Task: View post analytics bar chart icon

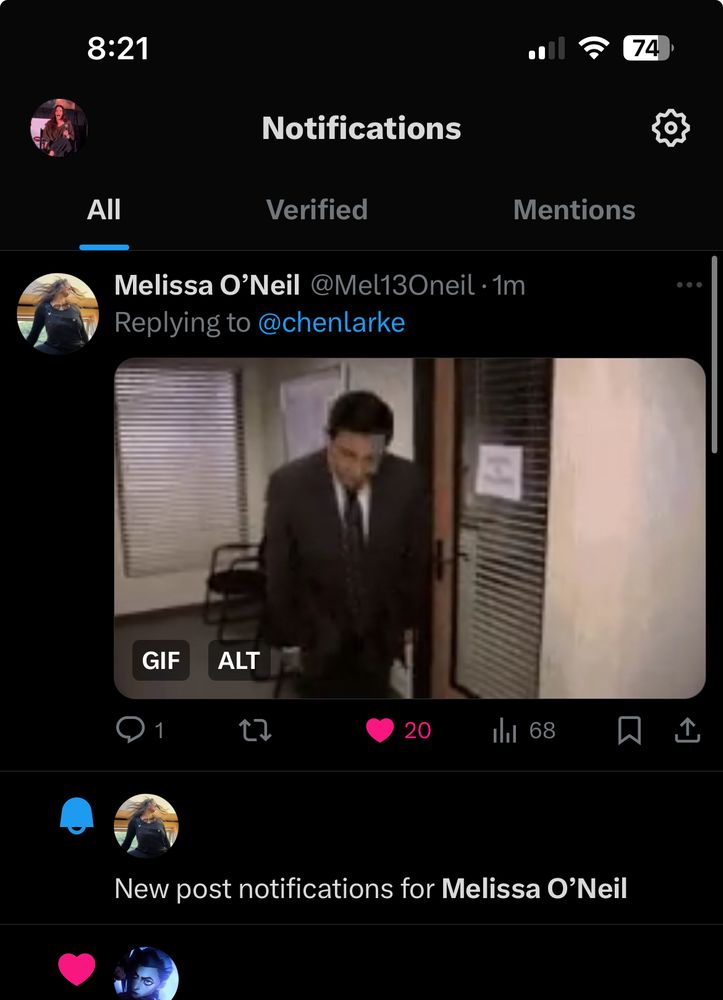Action: click(504, 731)
